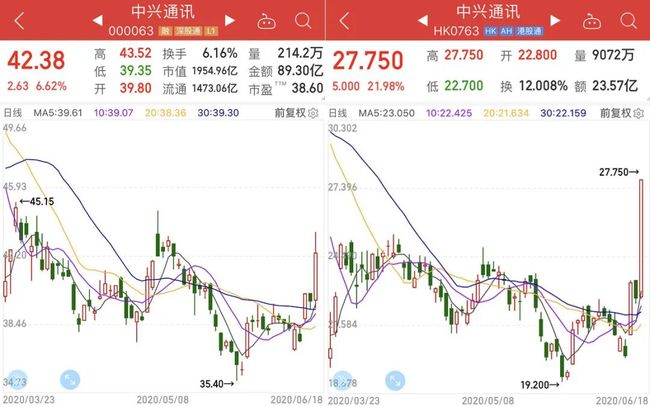
Task: Open chart settings gear on left chart
Action: 313,113
